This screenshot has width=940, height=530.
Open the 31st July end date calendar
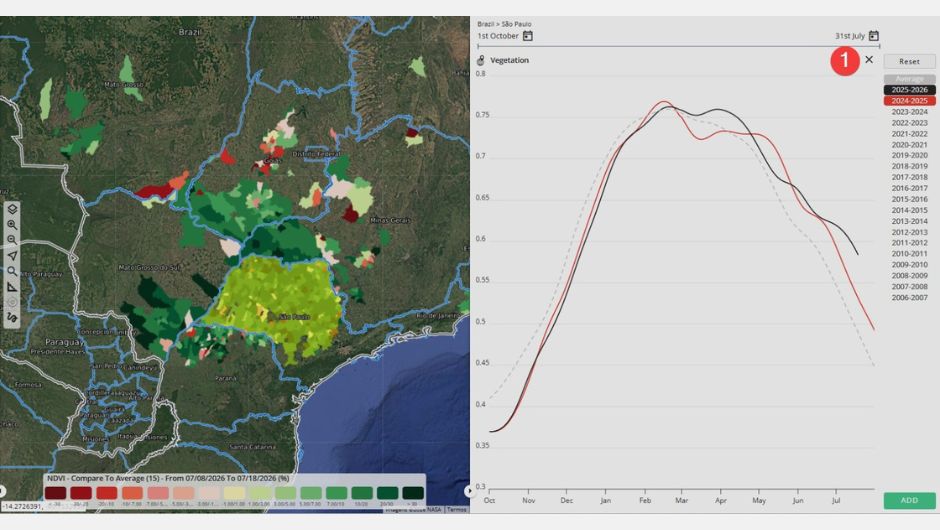coord(874,36)
